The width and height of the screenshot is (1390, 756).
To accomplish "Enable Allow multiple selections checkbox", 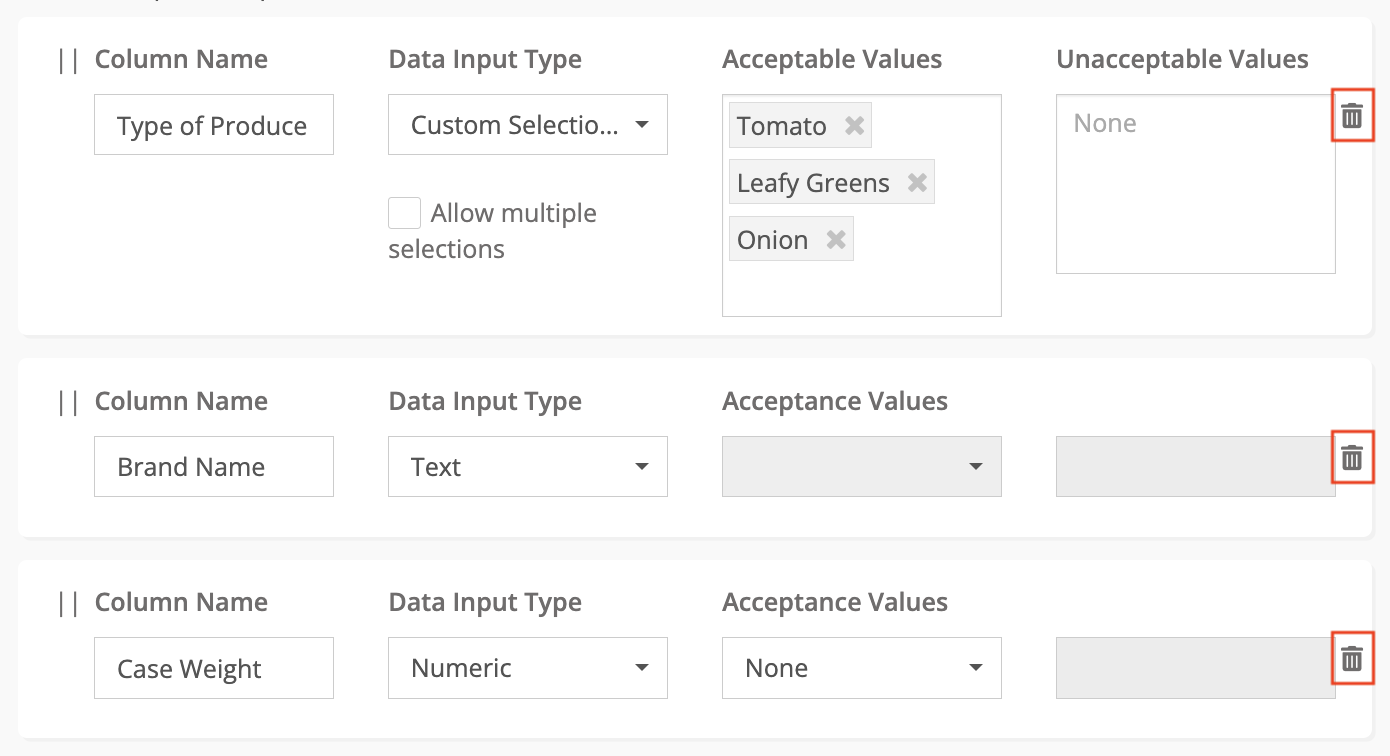I will 404,214.
